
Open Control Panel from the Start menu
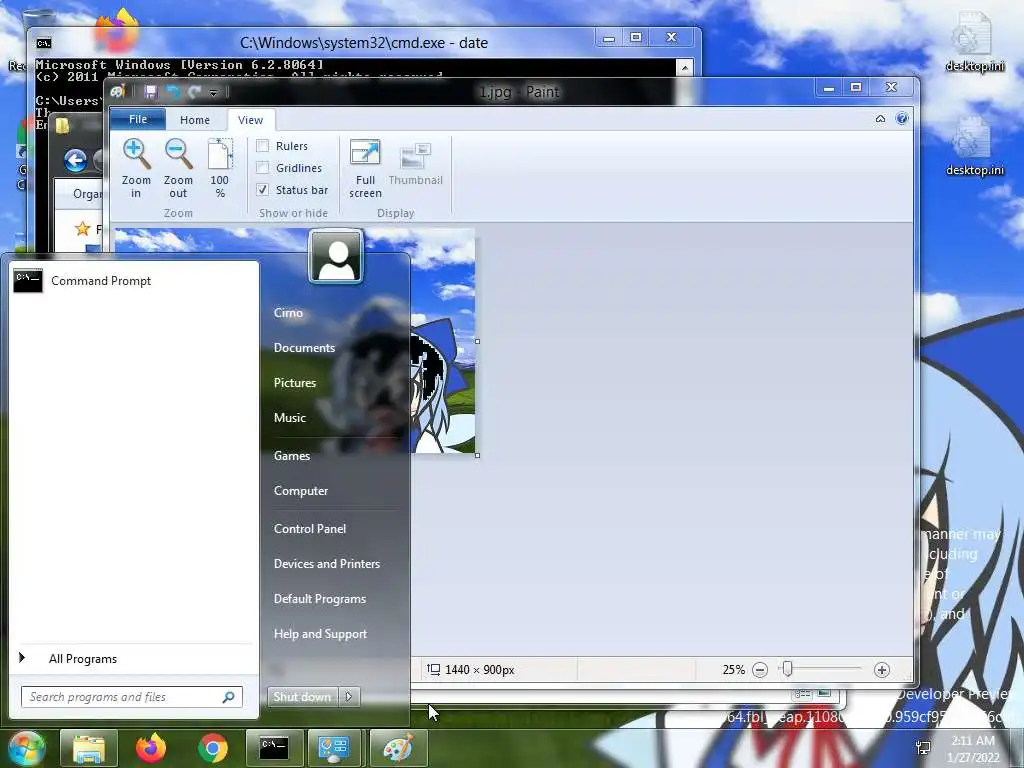click(x=310, y=529)
